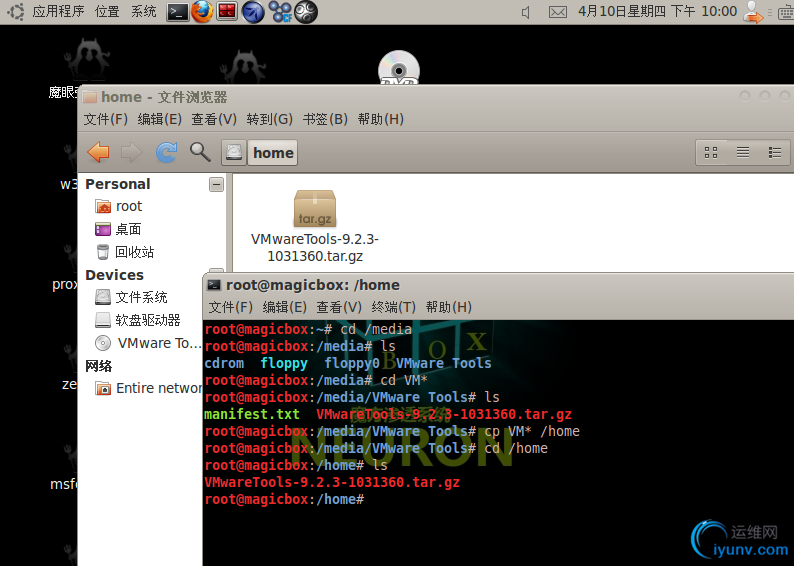Click the last root@magicbox:/home# prompt line

pos(284,499)
